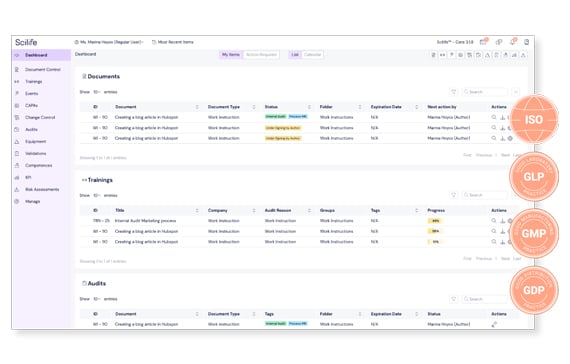Go to Audits in the sidebar
This screenshot has height=364, width=570.
31,129
